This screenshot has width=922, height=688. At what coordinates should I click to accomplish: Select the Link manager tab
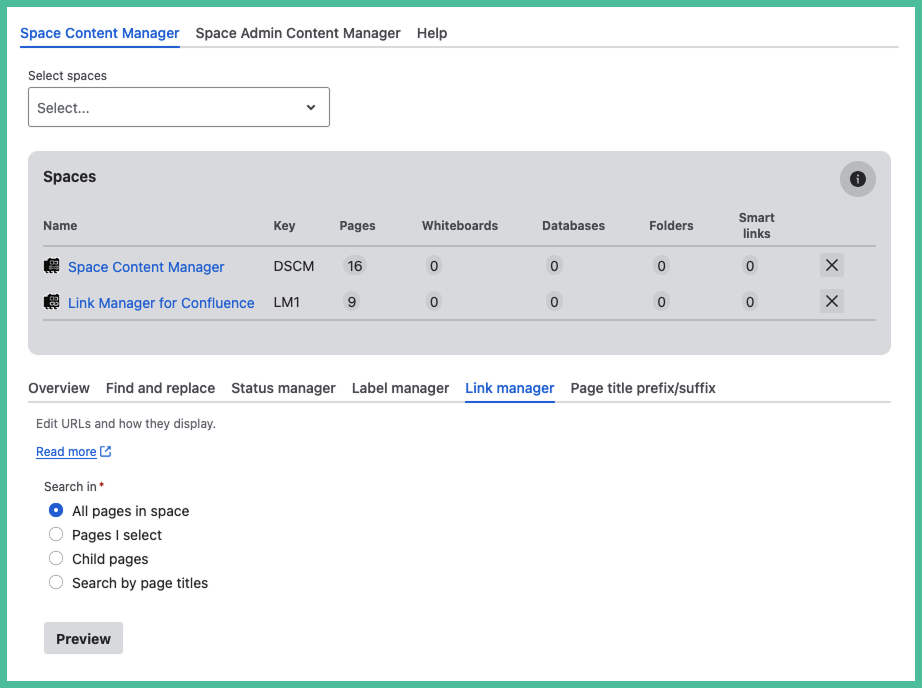click(x=509, y=388)
